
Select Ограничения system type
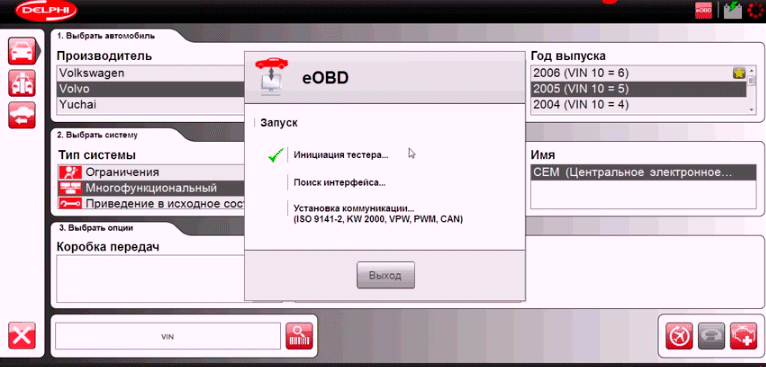click(x=151, y=173)
